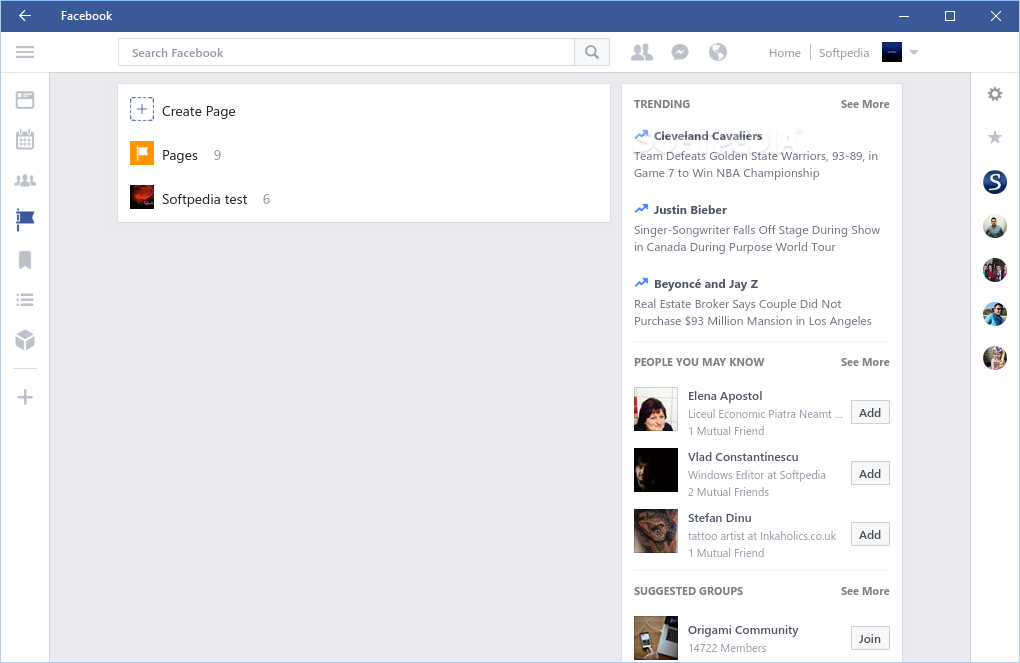The height and width of the screenshot is (663, 1020).
Task: Open chat contact with S logo avatar
Action: coord(995,182)
